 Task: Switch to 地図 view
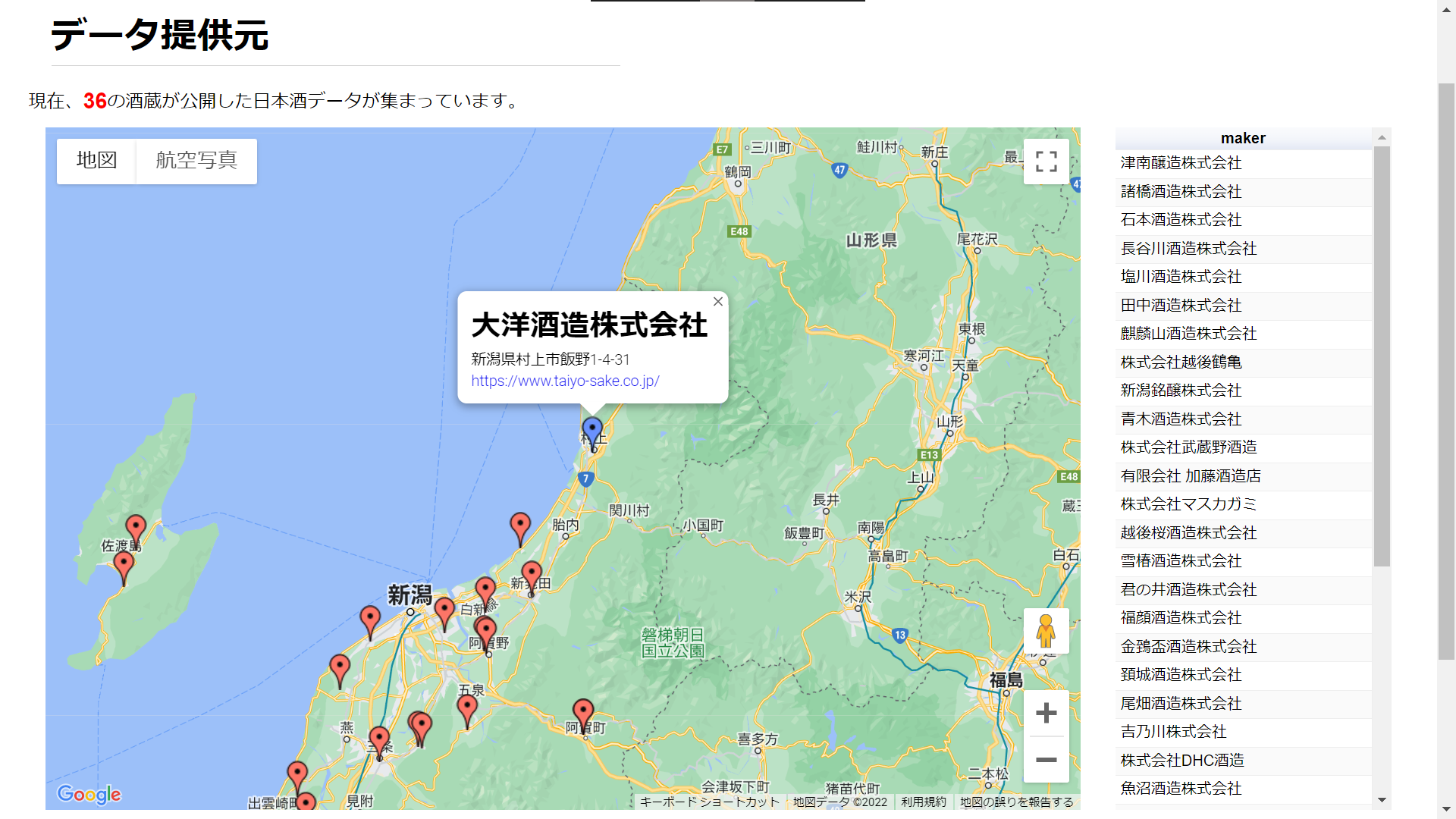click(x=96, y=161)
